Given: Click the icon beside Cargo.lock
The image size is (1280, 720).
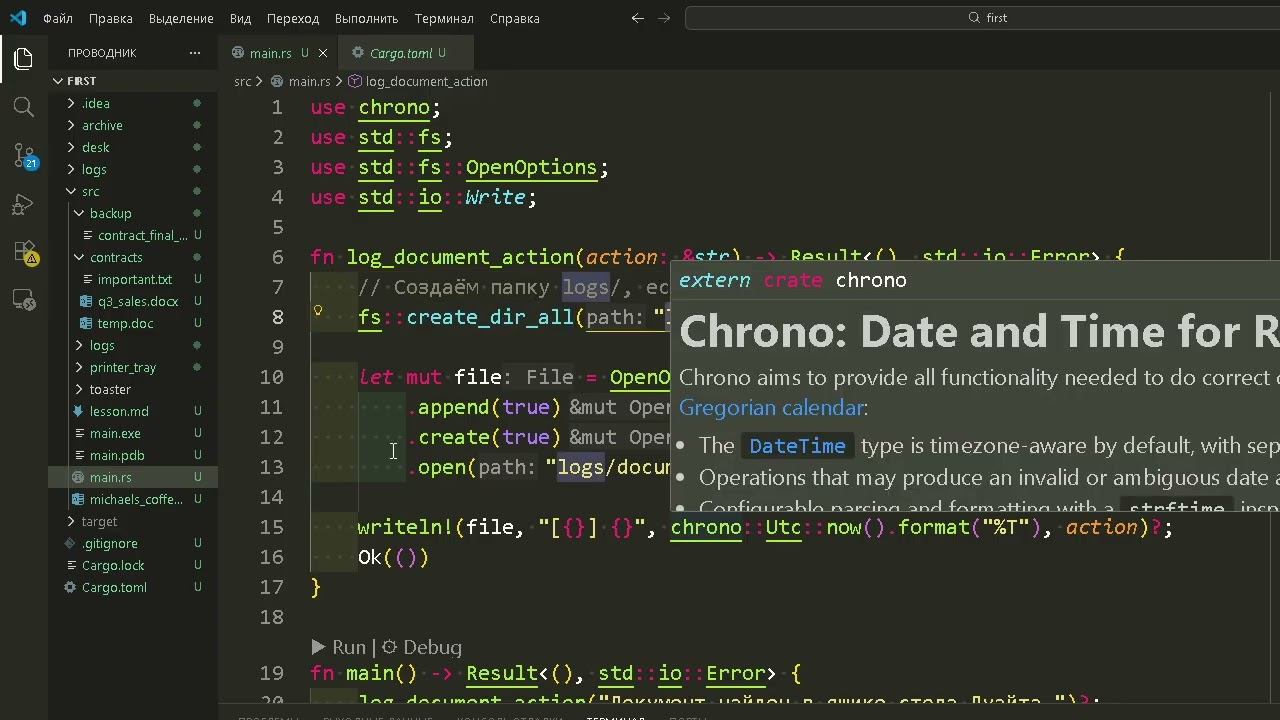Looking at the screenshot, I should [x=70, y=565].
